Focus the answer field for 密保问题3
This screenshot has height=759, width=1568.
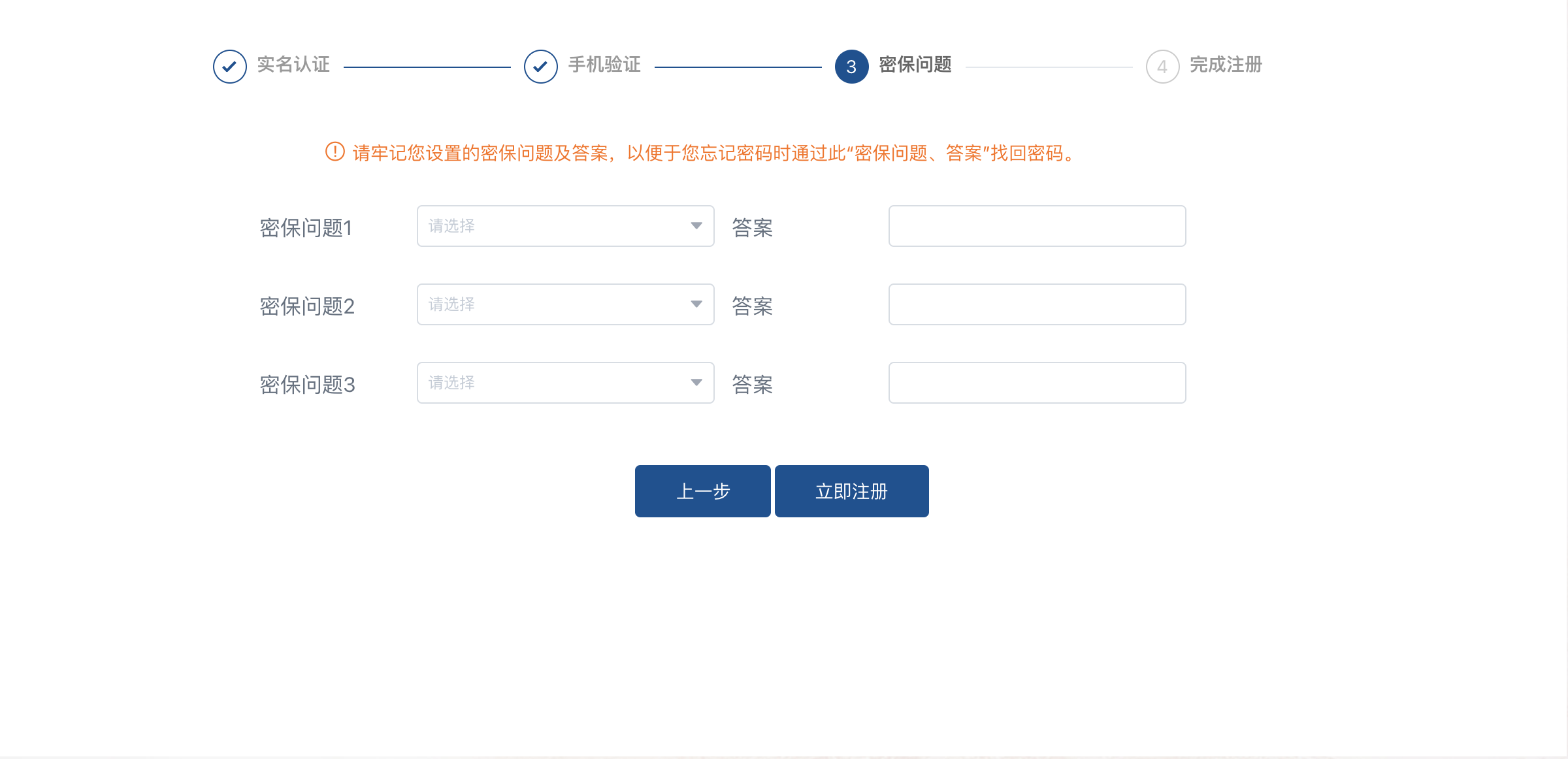point(1037,383)
